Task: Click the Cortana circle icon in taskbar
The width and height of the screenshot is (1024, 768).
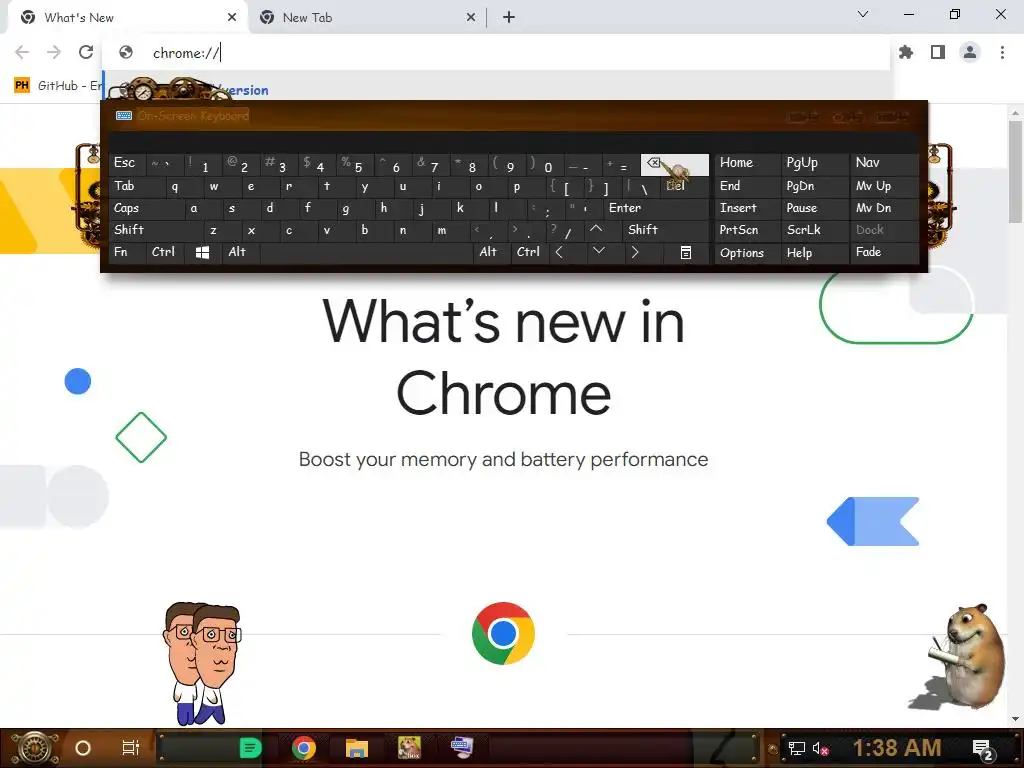Action: tap(83, 748)
